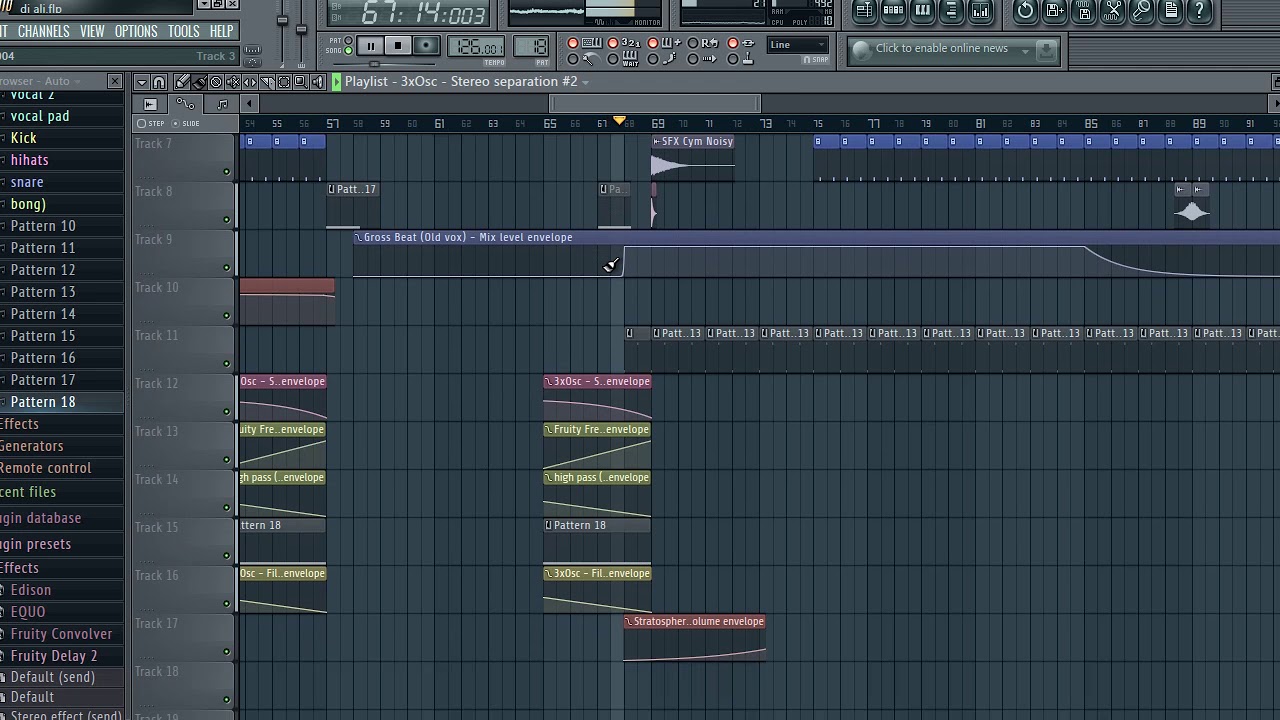Select the Slice tool in playlist toolbar

[x=267, y=82]
